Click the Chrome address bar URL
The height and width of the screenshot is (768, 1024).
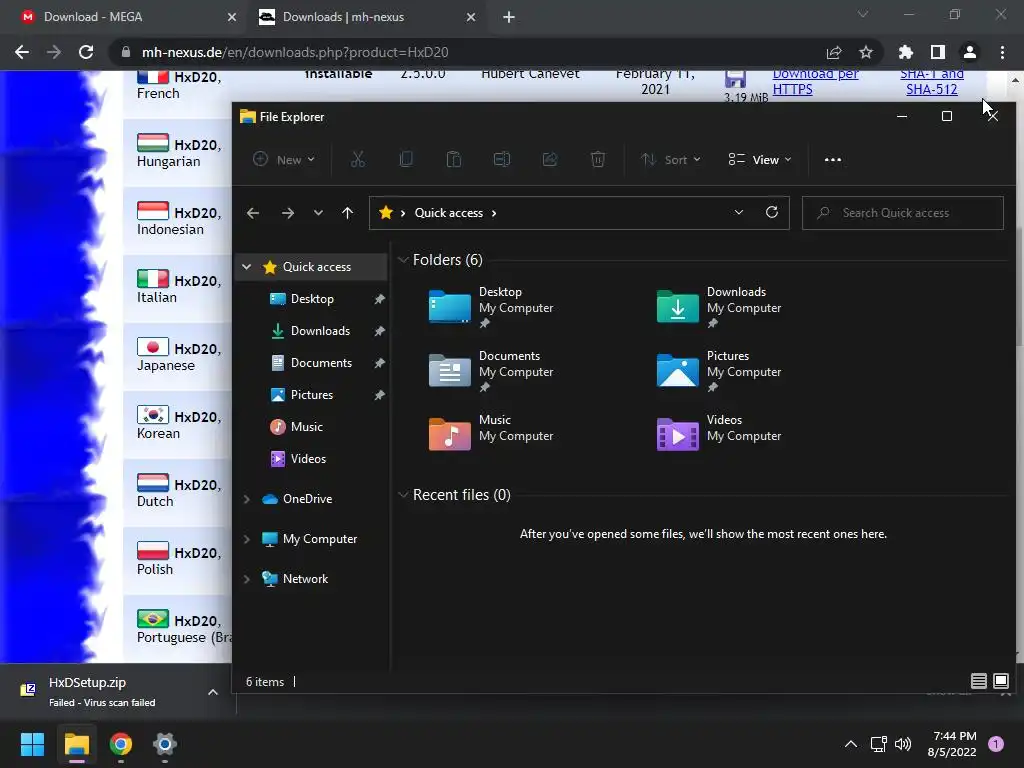click(x=295, y=52)
